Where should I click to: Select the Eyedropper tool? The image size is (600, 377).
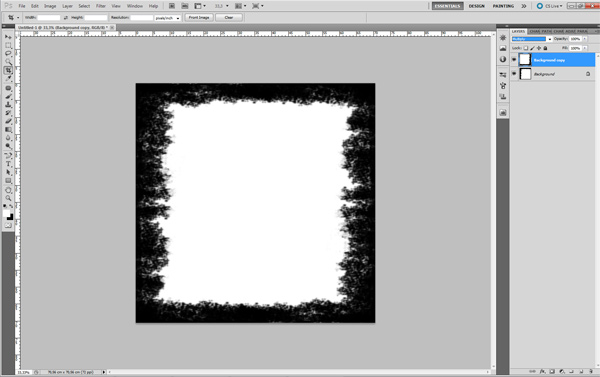pos(8,78)
